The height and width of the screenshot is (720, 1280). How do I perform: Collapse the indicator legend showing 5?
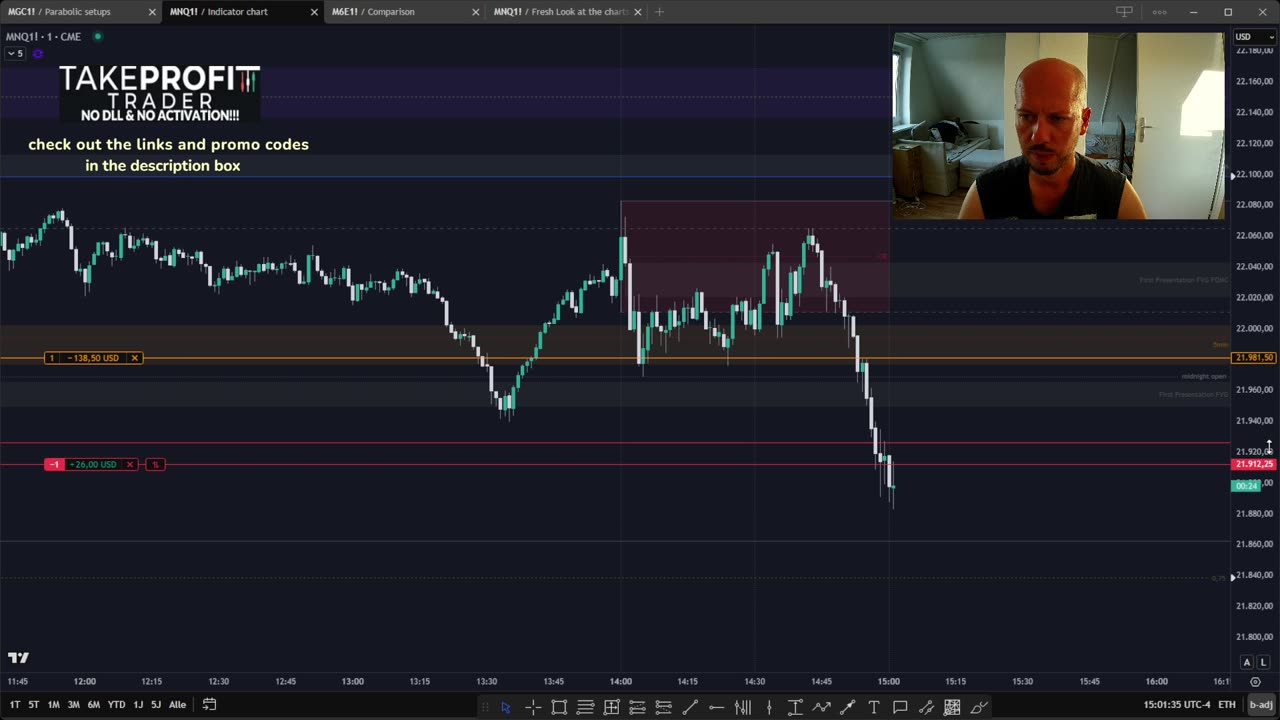pos(15,53)
